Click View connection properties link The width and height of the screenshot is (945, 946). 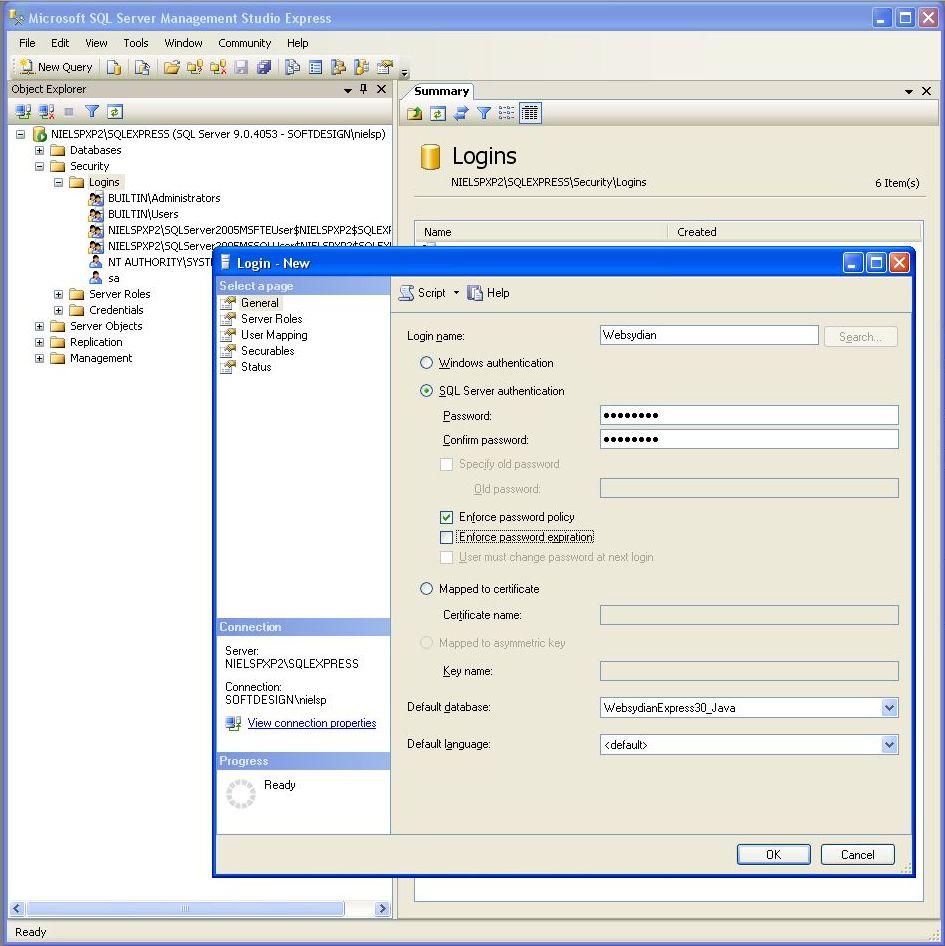click(311, 723)
